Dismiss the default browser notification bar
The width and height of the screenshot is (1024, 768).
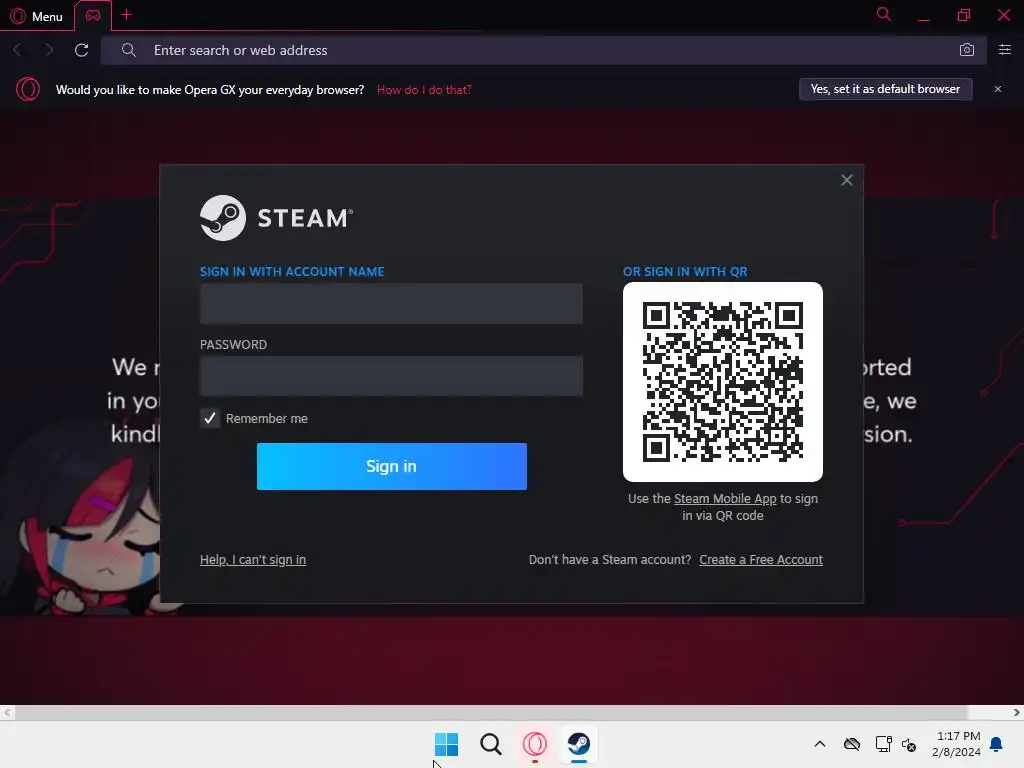pyautogui.click(x=998, y=89)
